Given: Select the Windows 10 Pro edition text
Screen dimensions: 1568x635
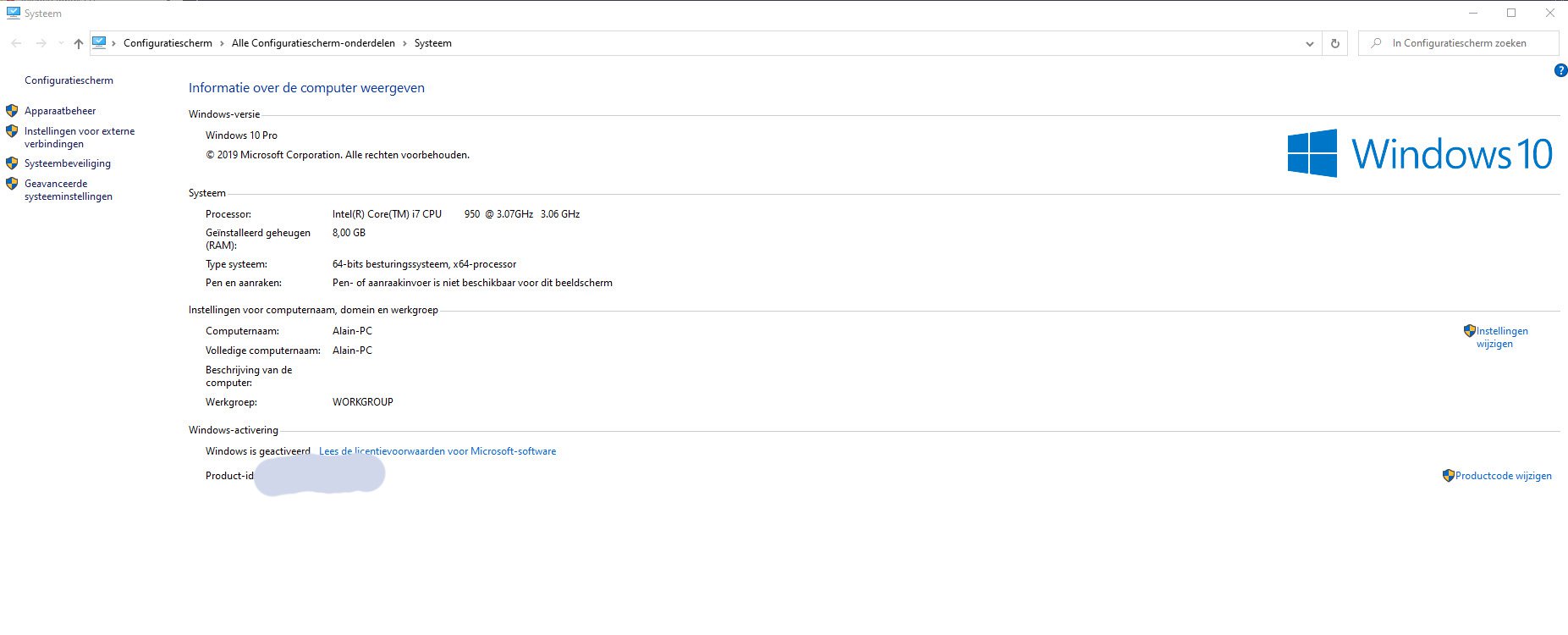Looking at the screenshot, I should (241, 135).
